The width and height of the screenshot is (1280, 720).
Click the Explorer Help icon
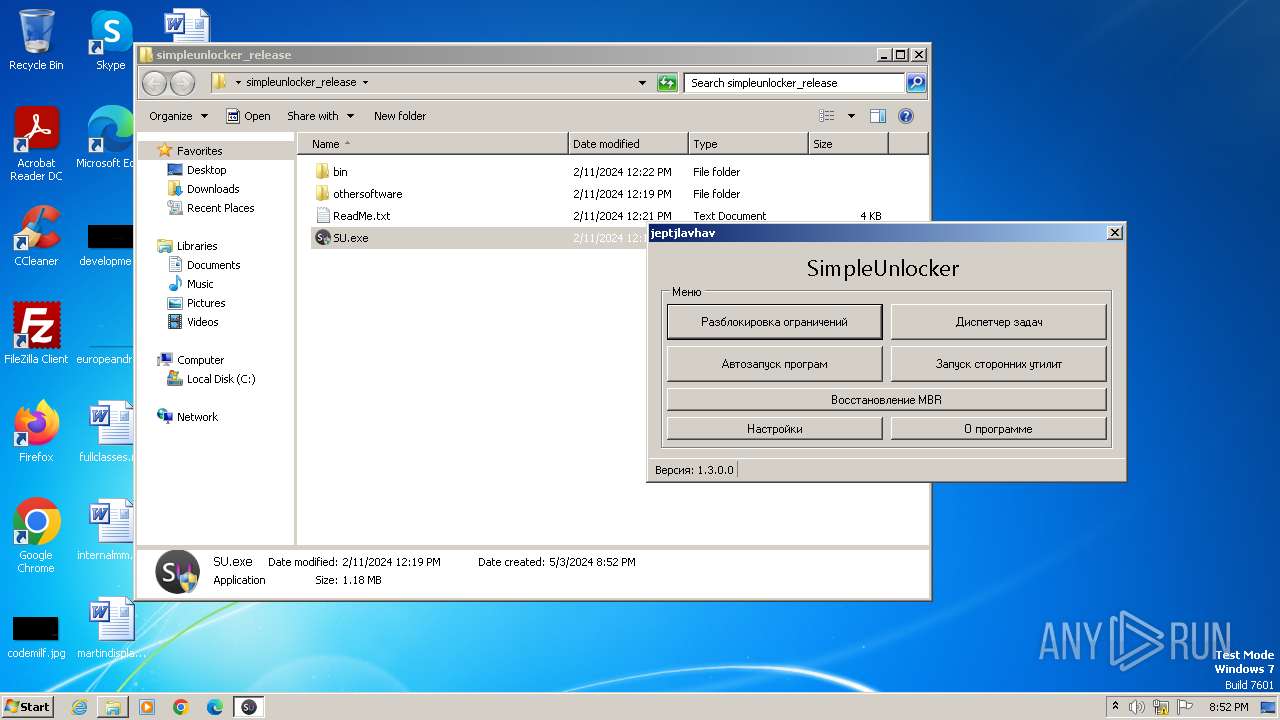(x=906, y=116)
